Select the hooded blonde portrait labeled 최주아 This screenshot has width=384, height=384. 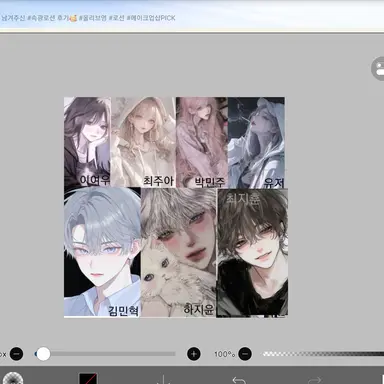point(143,142)
